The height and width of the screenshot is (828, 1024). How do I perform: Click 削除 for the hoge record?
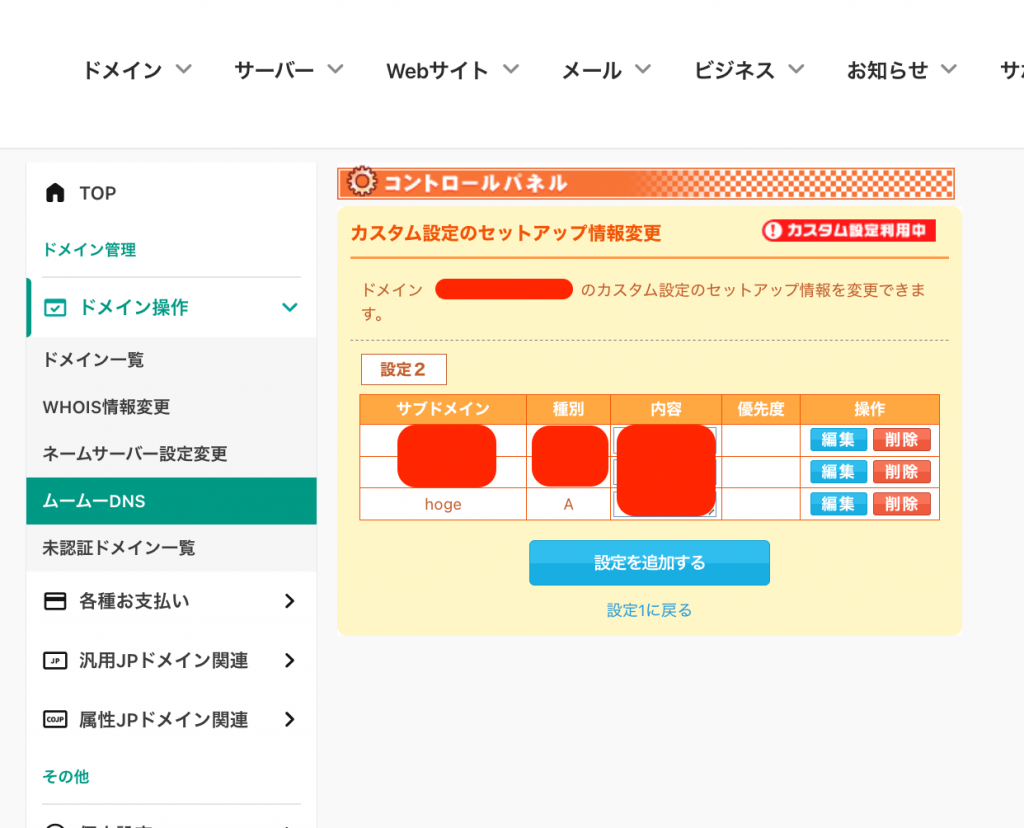pyautogui.click(x=901, y=504)
